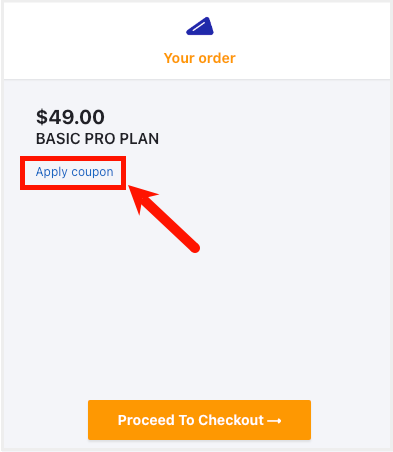Click the tail end of the red arrow

pos(194,247)
